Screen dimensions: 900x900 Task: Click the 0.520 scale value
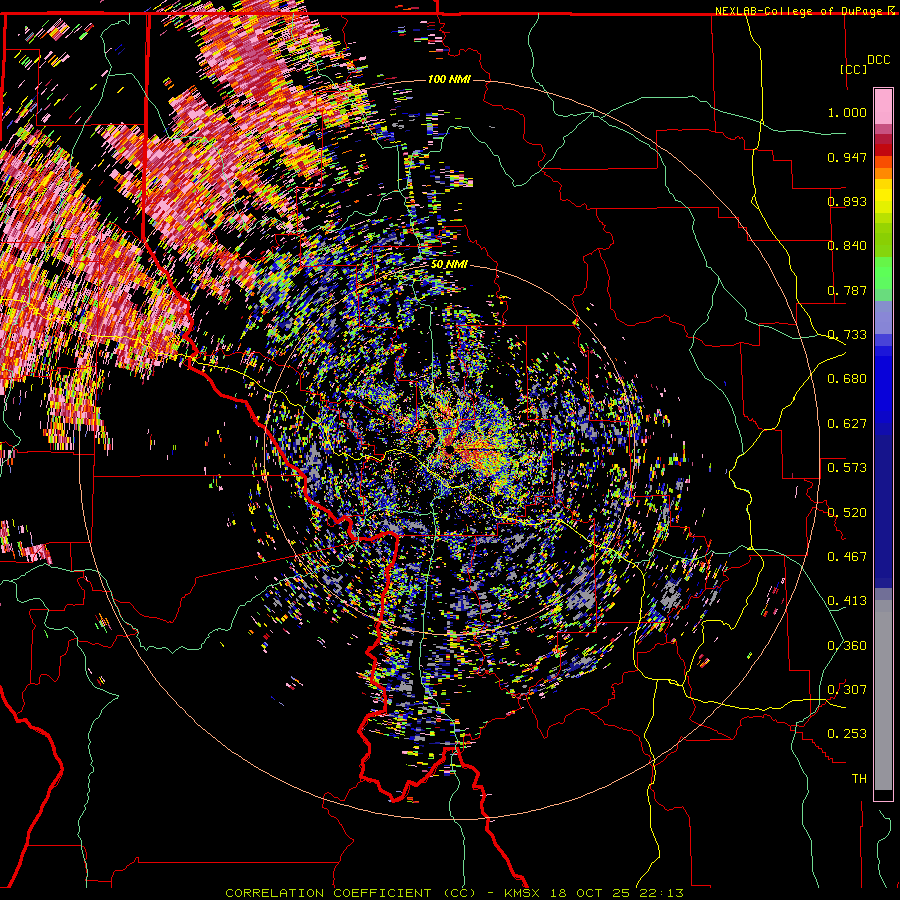(x=847, y=513)
